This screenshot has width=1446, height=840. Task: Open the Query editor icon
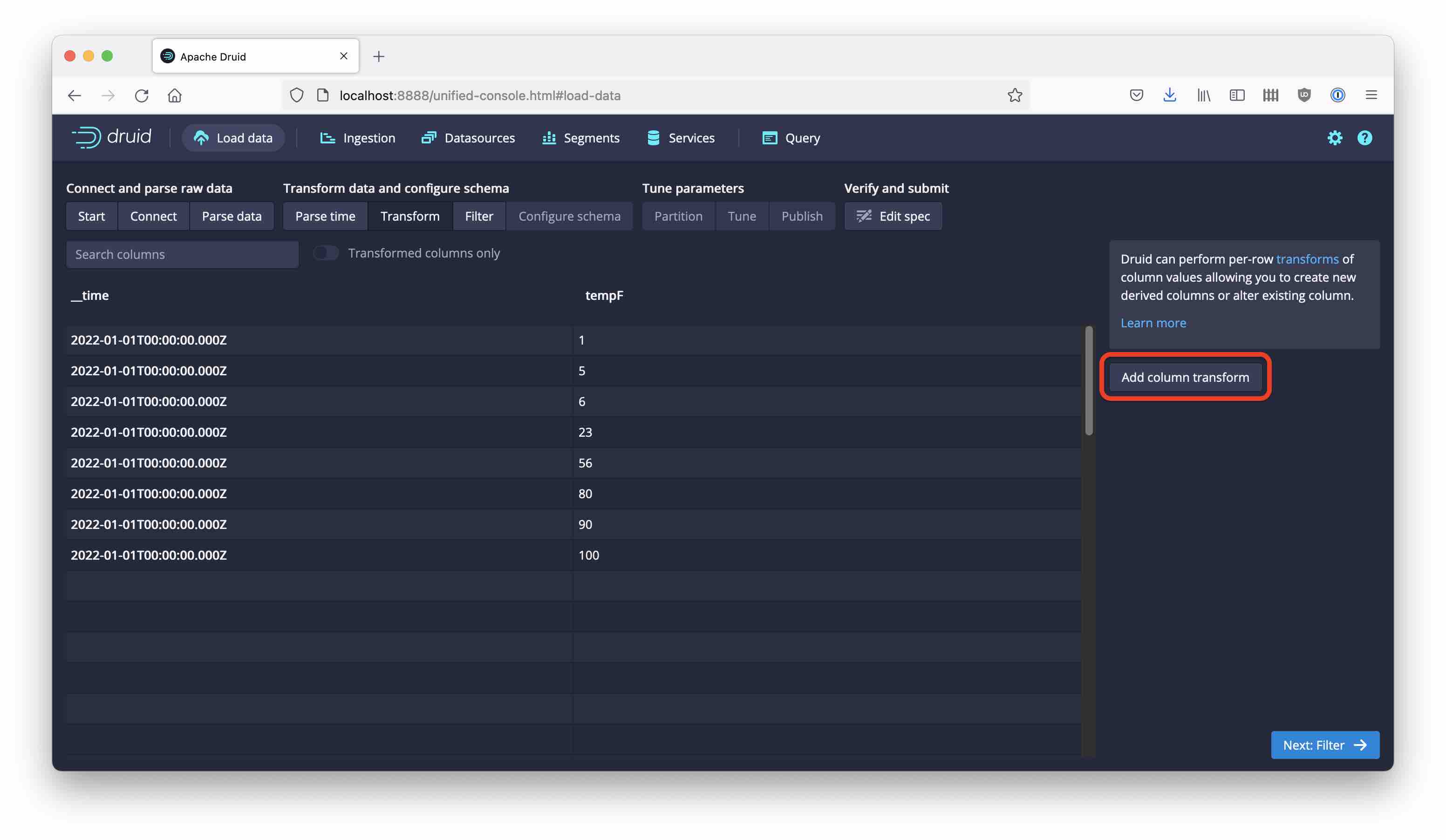click(x=769, y=138)
